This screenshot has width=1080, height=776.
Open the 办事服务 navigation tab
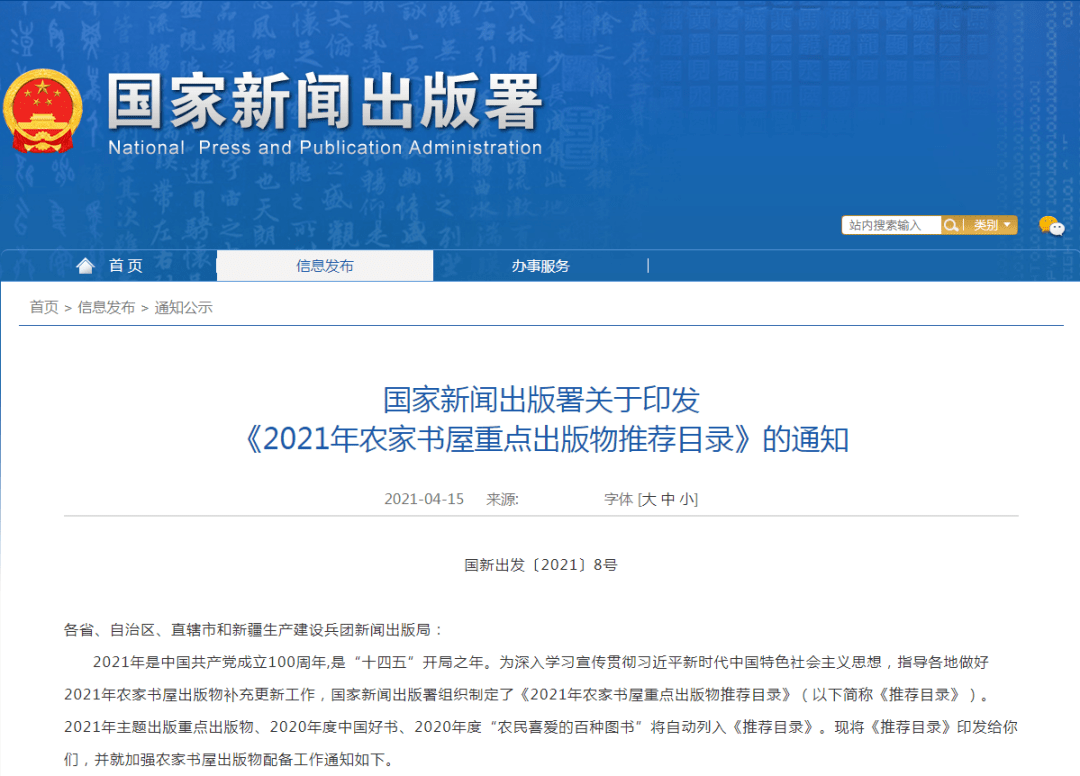click(x=541, y=266)
